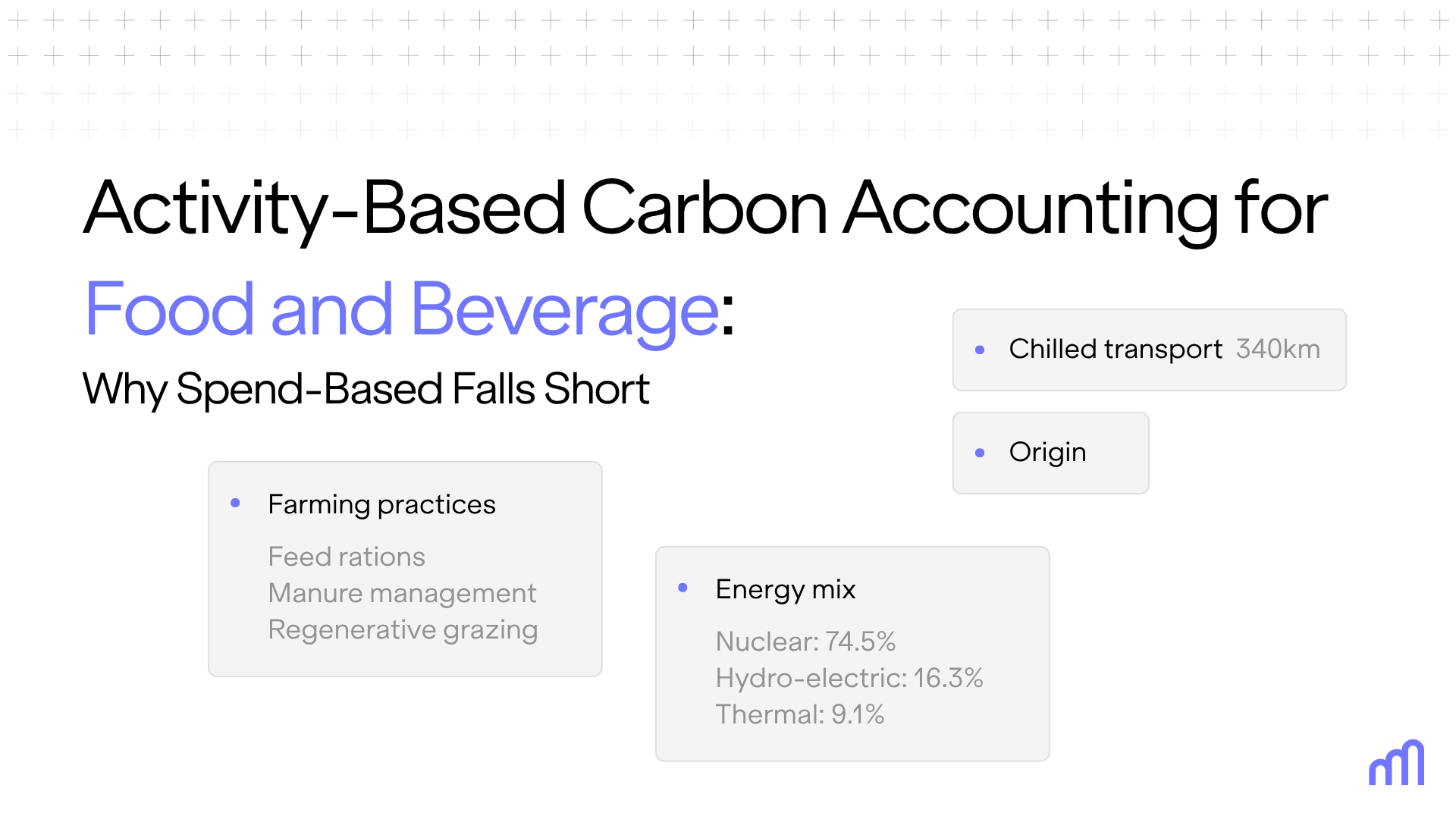Click the 340km distance value
The image size is (1456, 819).
coord(1278,349)
